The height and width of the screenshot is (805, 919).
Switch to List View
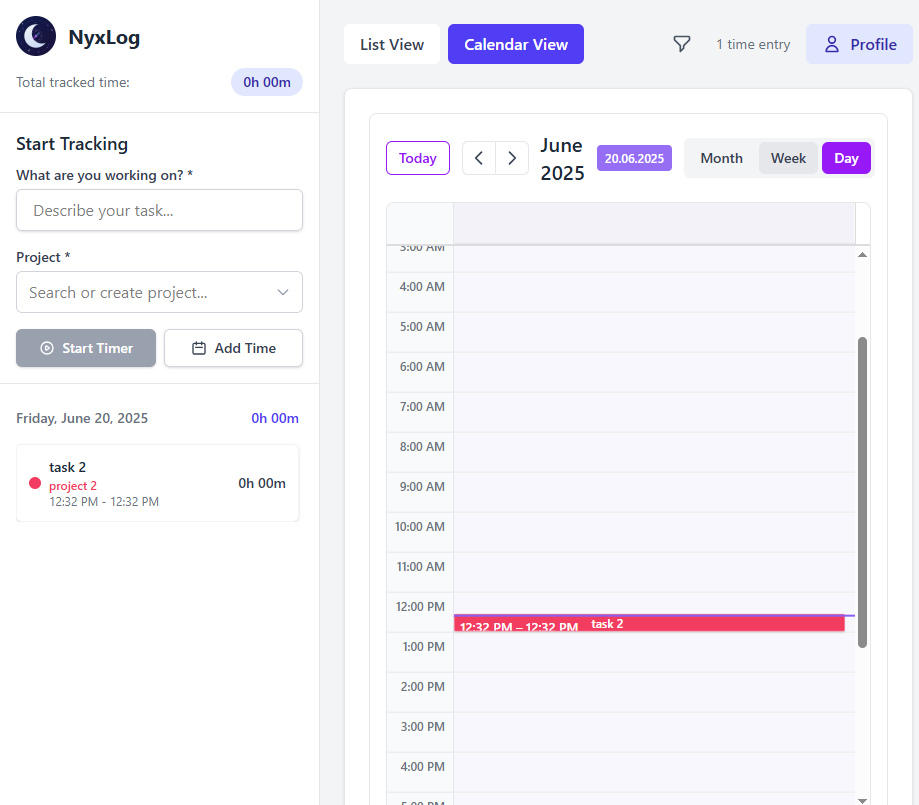(x=392, y=44)
